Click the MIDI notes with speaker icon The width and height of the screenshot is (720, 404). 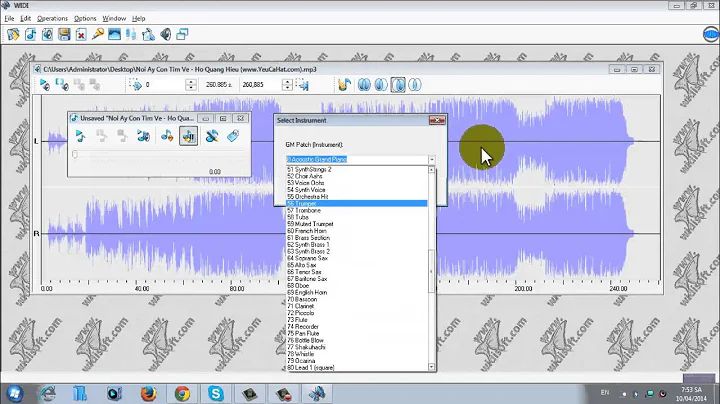tap(143, 136)
